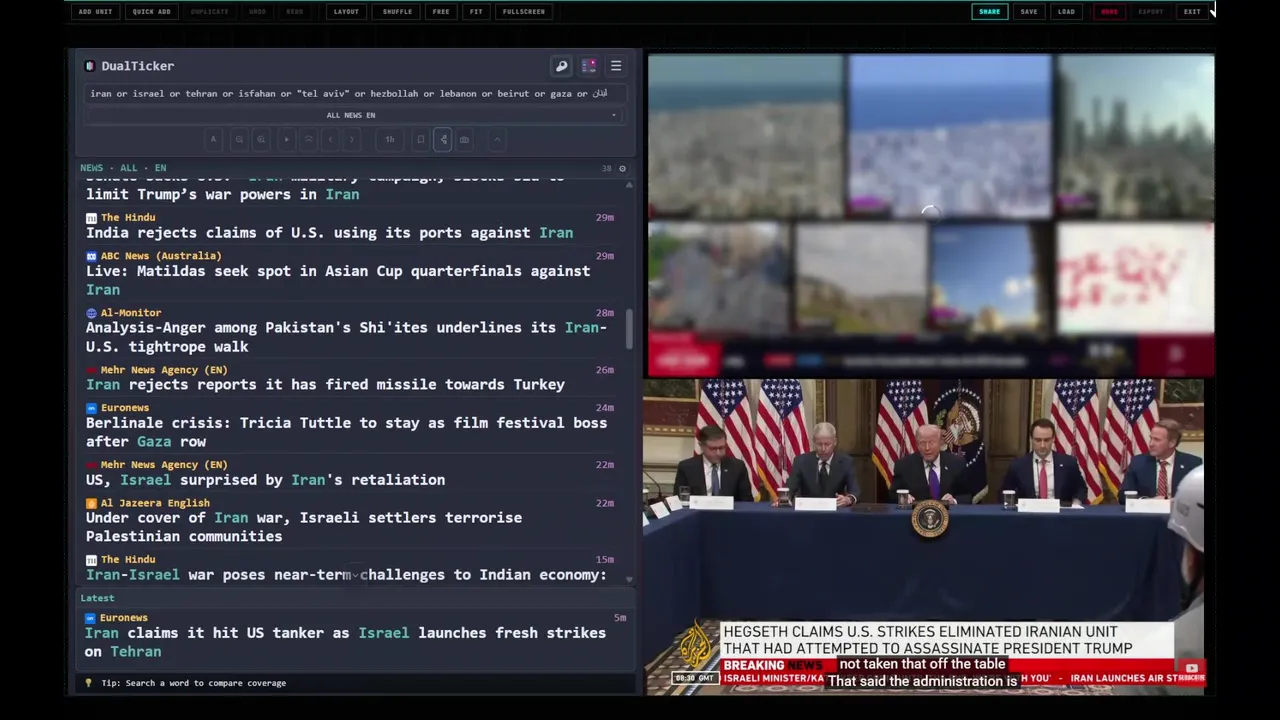Click 'The Hindu' source label above India headline
This screenshot has height=720, width=1280.
pyautogui.click(x=128, y=217)
